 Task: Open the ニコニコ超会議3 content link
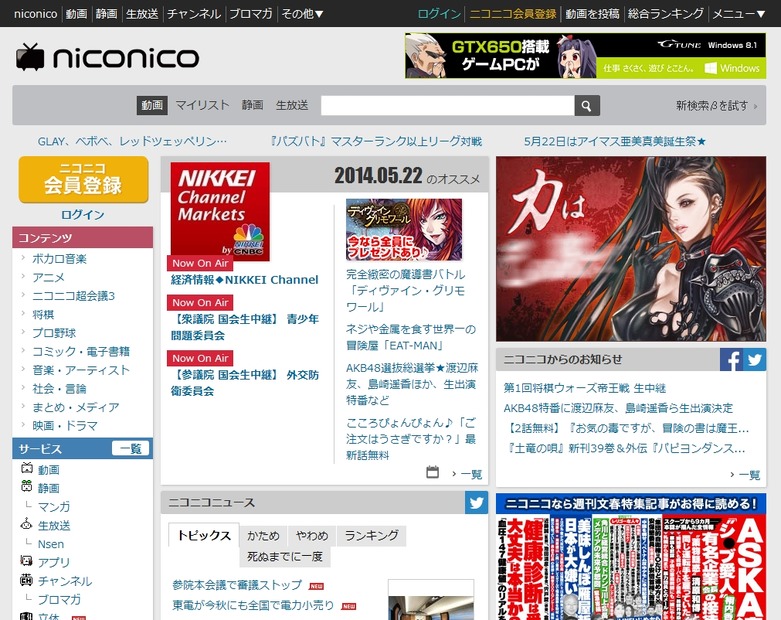point(73,296)
